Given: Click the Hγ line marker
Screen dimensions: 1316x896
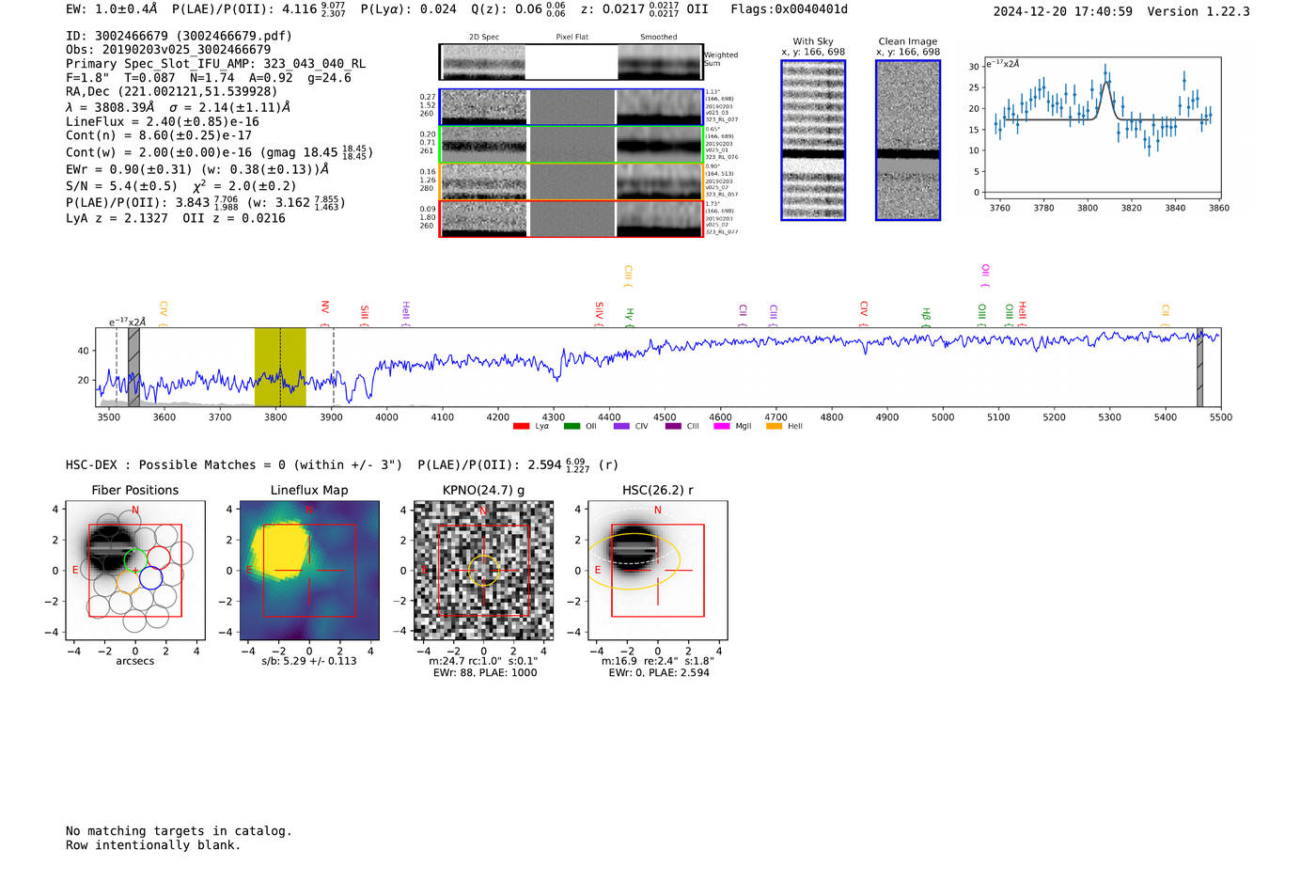Looking at the screenshot, I should pos(630,316).
